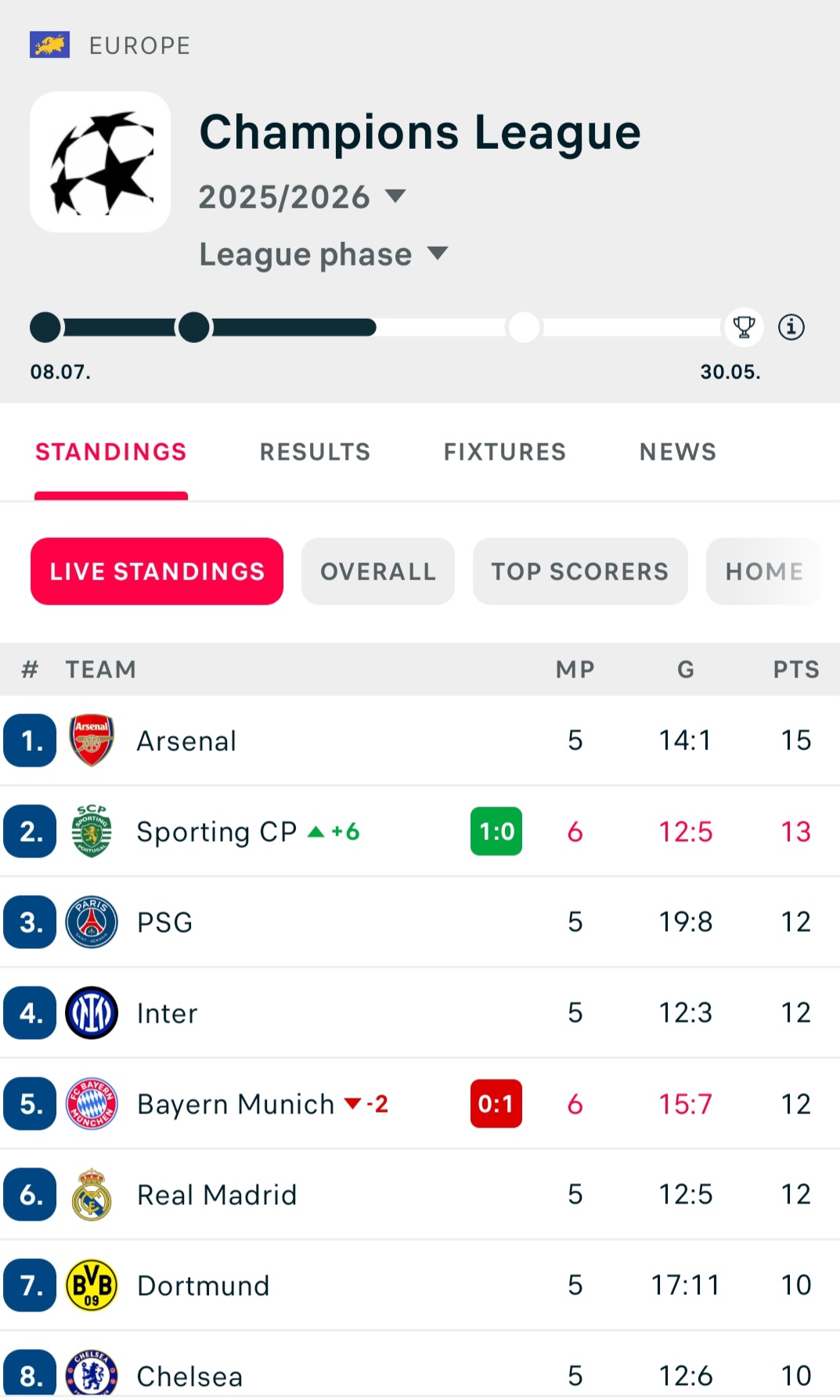Screen dimensions: 840x1400
Task: Tap the Dortmund BVB crest
Action: point(92,1285)
